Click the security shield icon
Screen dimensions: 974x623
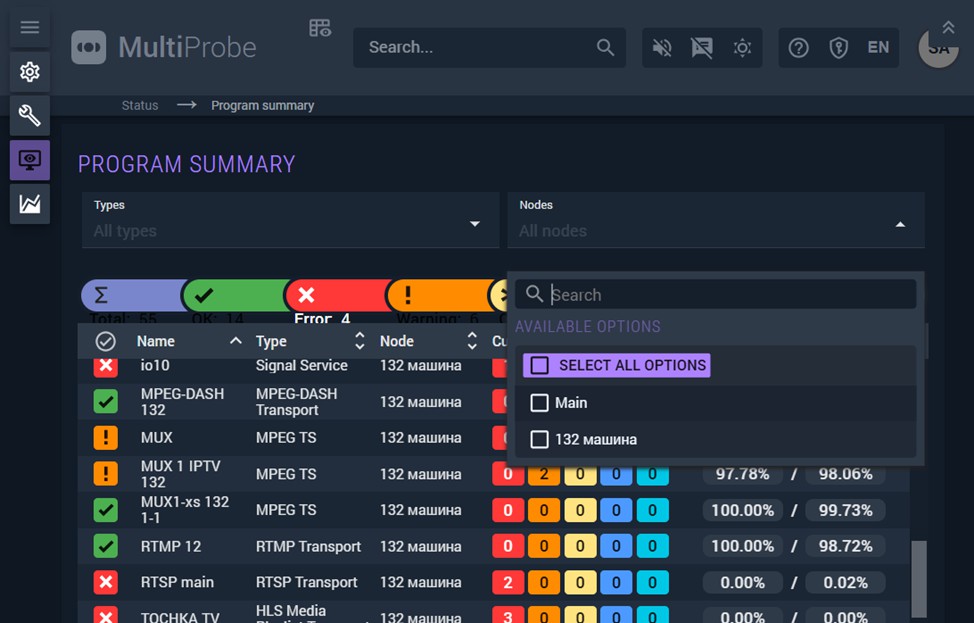(x=839, y=48)
